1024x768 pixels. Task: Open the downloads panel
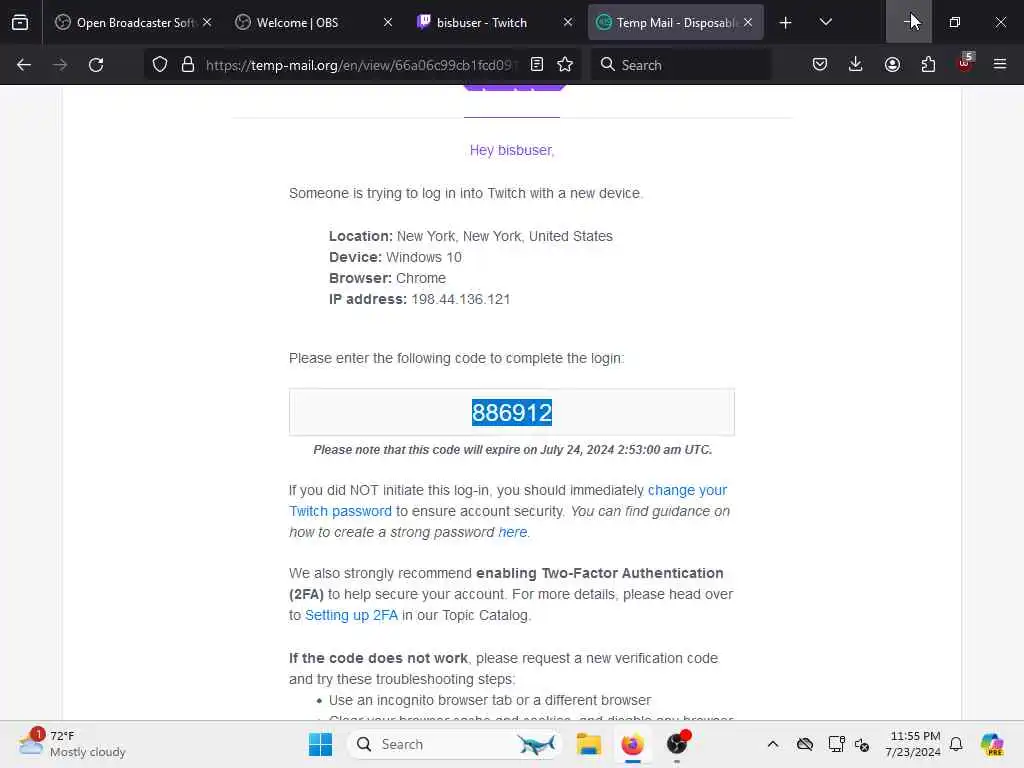point(856,65)
